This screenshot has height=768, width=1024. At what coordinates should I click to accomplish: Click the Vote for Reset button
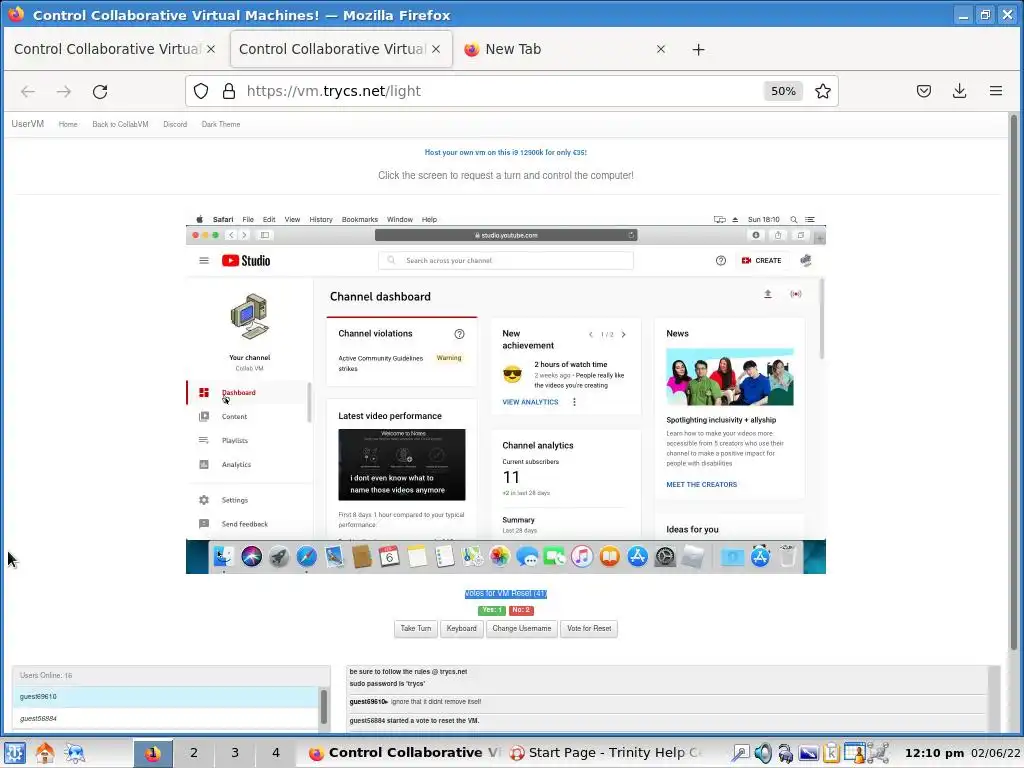(589, 629)
